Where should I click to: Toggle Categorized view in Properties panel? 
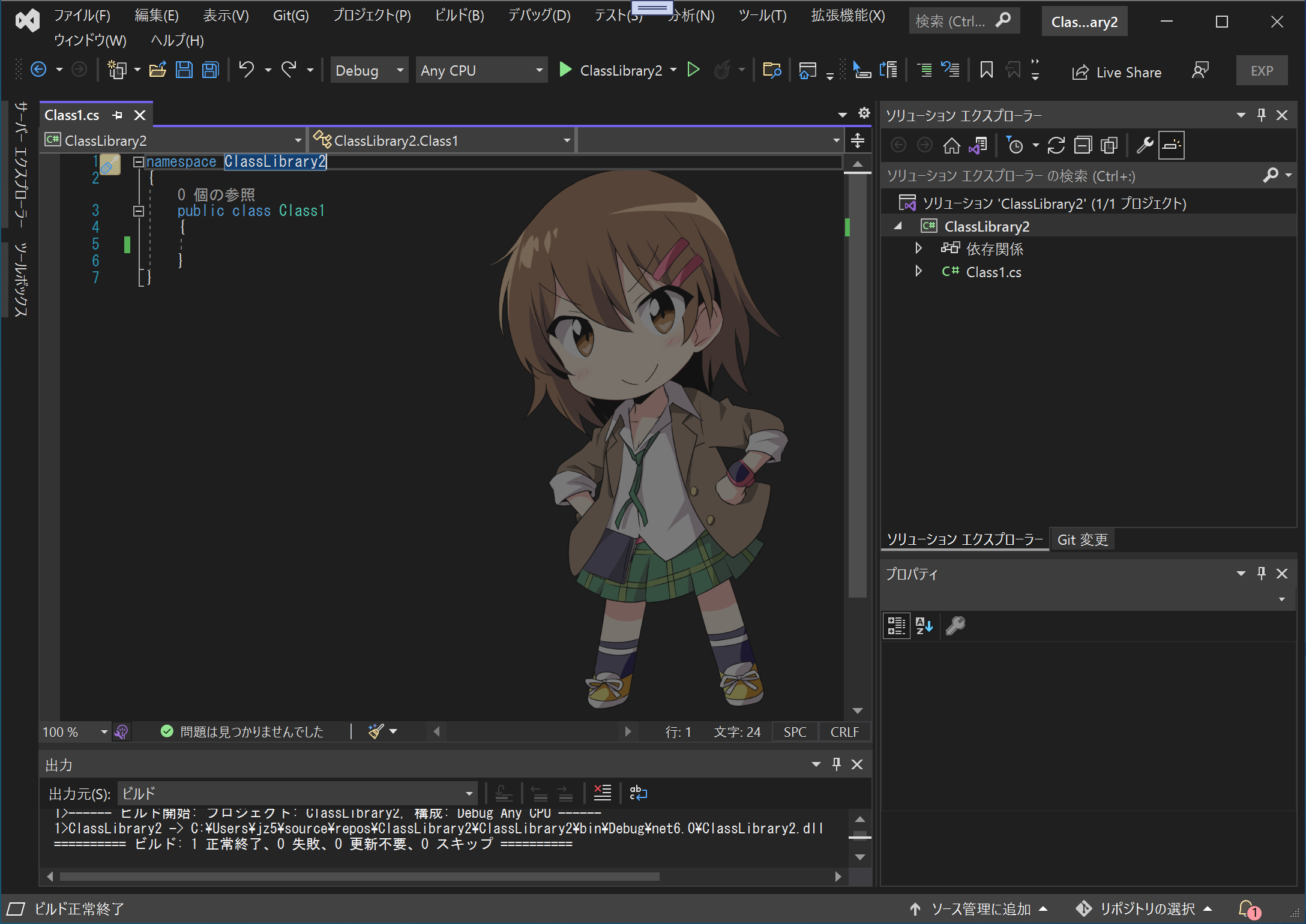coord(896,626)
